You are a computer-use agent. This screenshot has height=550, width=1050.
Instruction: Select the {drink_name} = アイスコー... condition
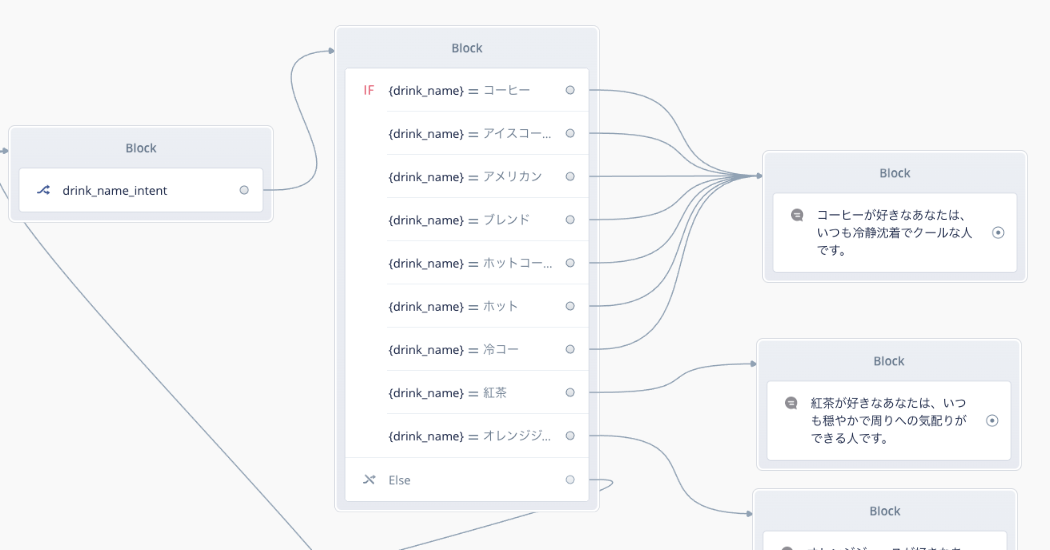[469, 133]
